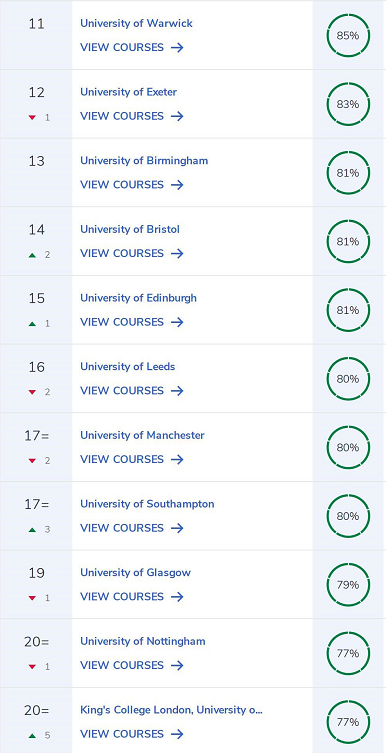Click the arrow icon beside Warwick's View Courses
The height and width of the screenshot is (753, 386).
click(177, 48)
